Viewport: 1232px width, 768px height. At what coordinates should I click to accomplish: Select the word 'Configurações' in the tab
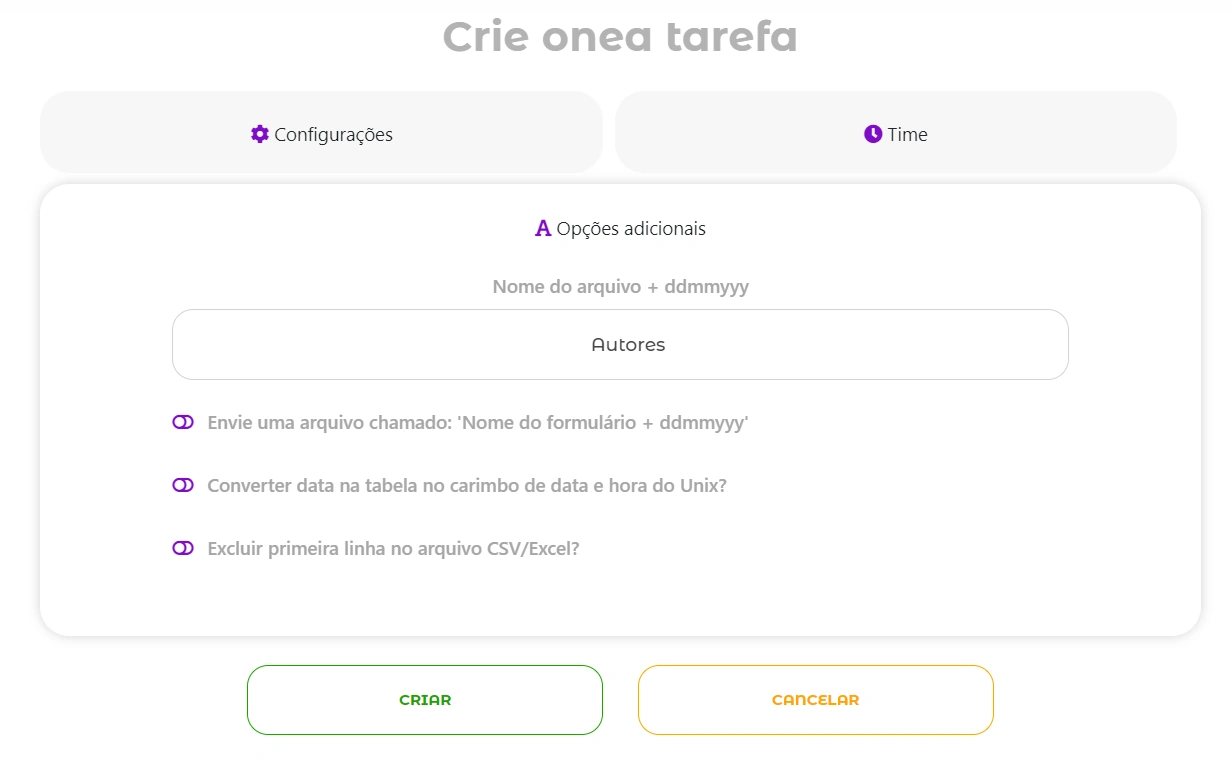pos(333,135)
